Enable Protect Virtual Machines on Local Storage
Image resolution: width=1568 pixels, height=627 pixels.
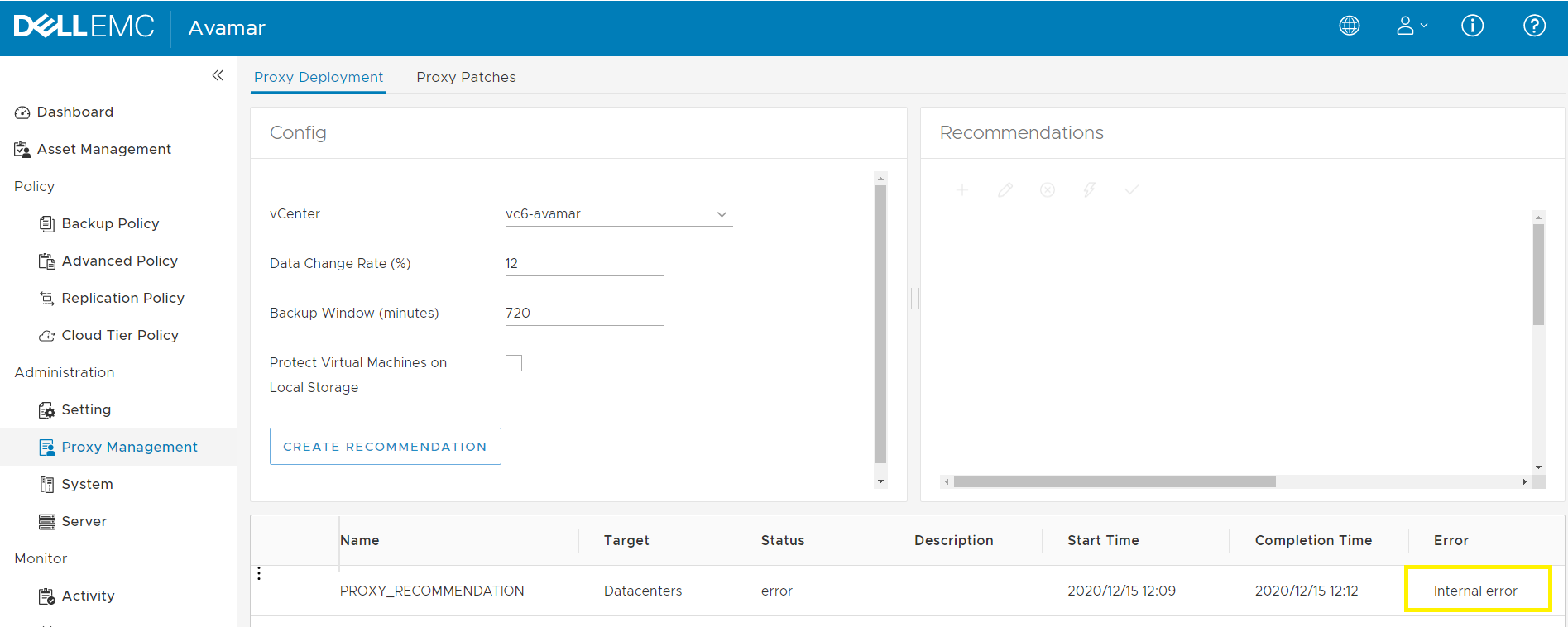(514, 363)
